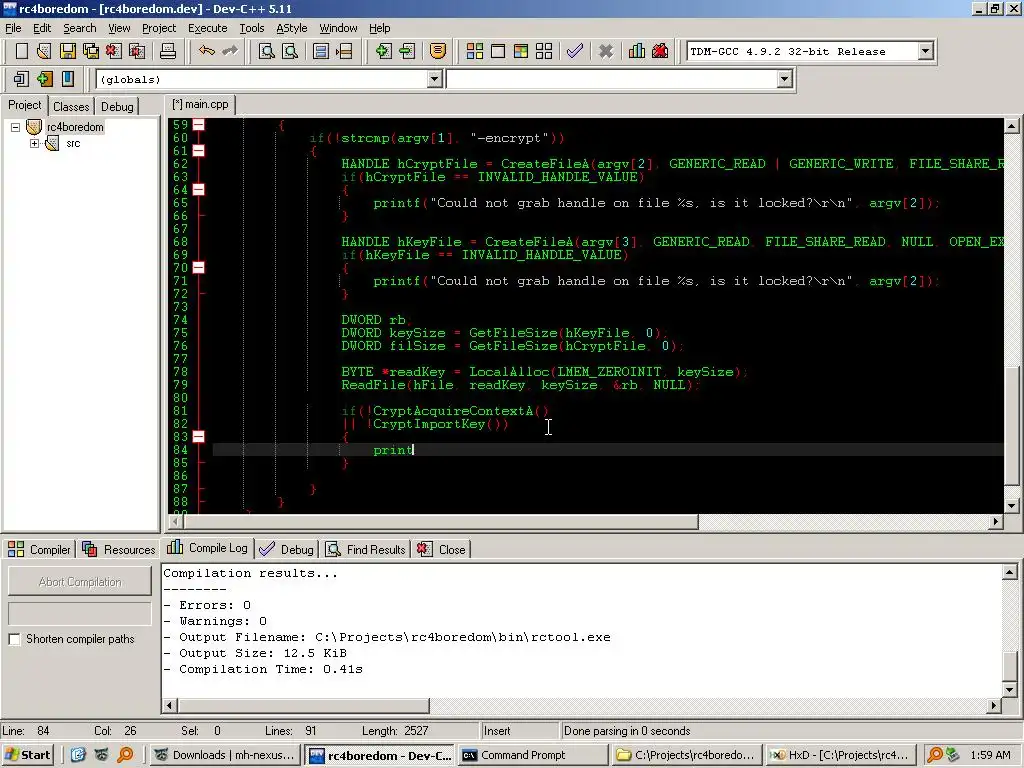Screen dimensions: 1024x768
Task: Click the Save All toolbar icon
Action: [91, 51]
